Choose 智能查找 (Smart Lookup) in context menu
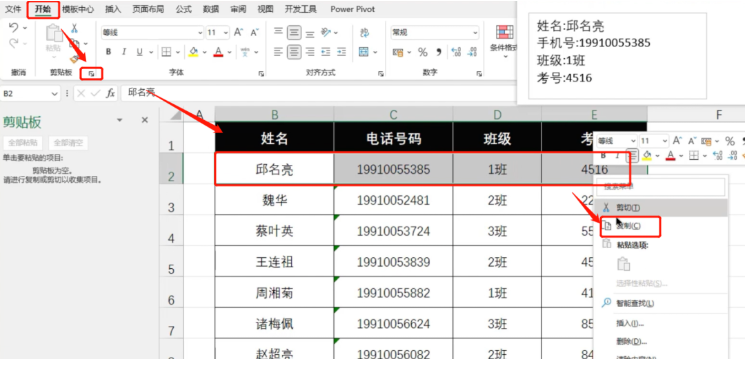Viewport: 750px width, 381px height. pyautogui.click(x=662, y=303)
